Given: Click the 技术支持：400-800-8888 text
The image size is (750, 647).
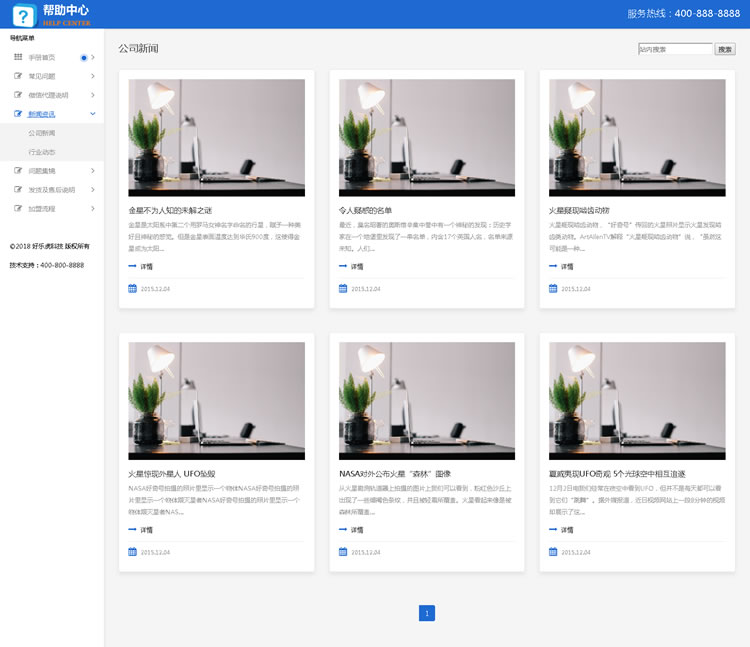Looking at the screenshot, I should click(x=47, y=265).
